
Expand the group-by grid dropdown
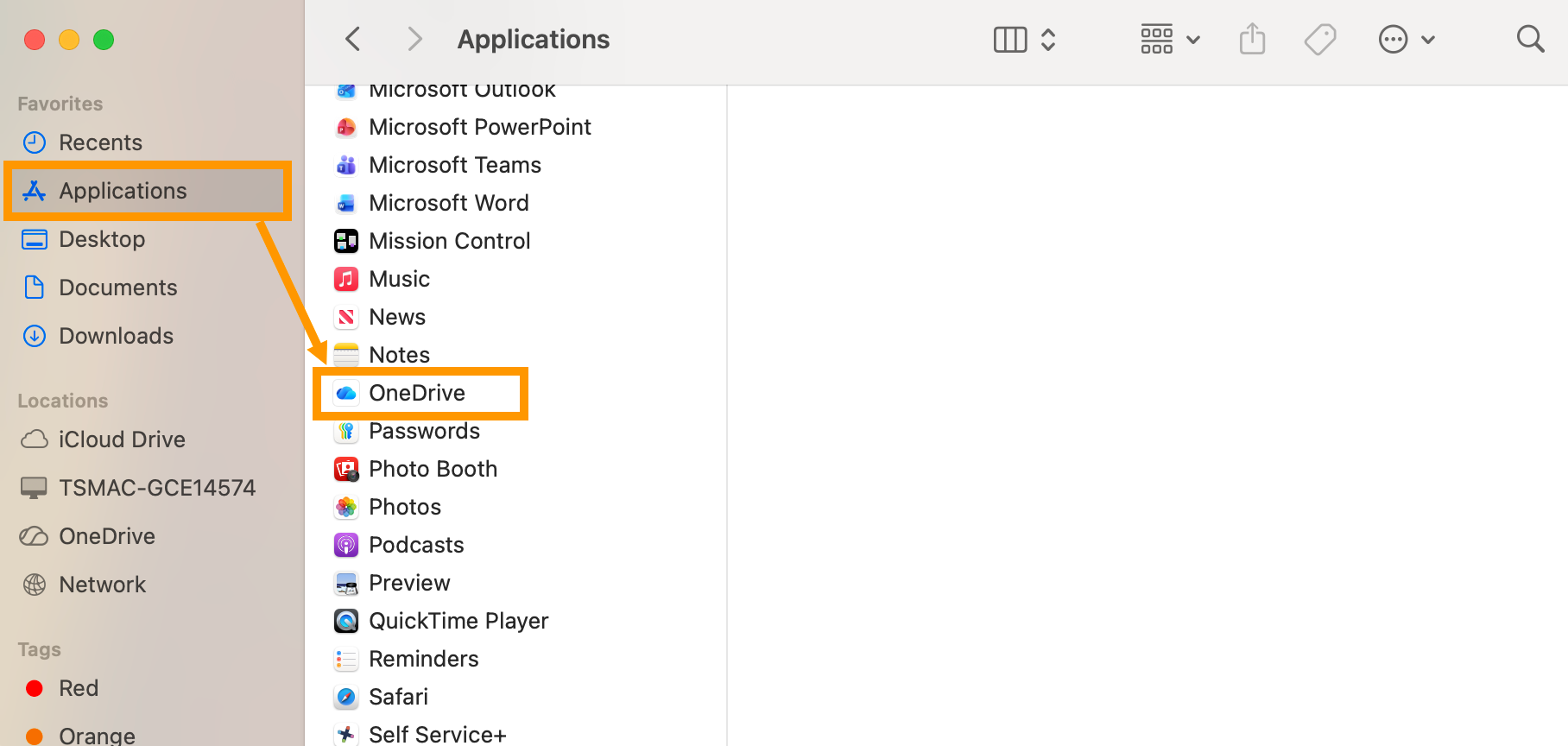click(1170, 39)
